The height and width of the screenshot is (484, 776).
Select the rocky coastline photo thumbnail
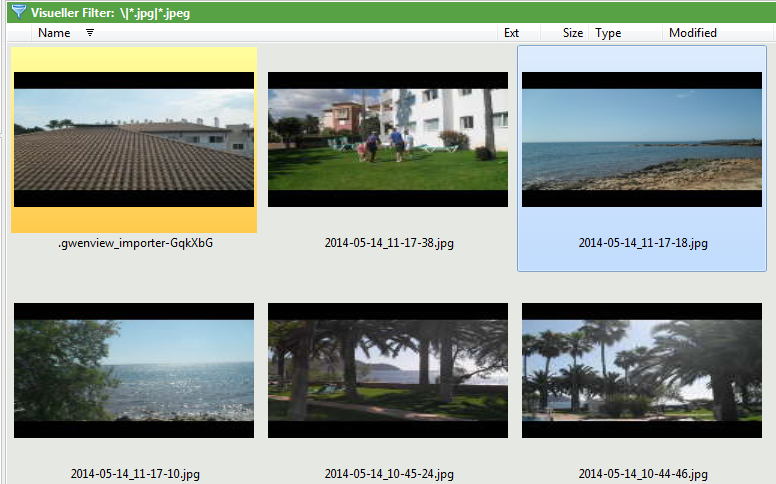point(642,139)
